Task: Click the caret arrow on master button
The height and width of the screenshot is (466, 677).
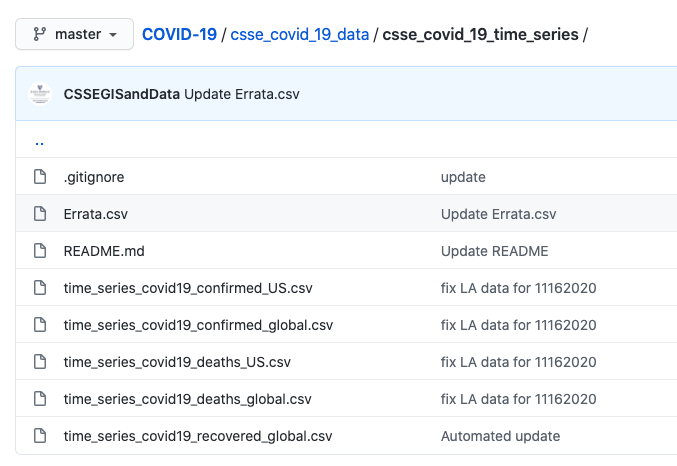Action: coord(113,35)
